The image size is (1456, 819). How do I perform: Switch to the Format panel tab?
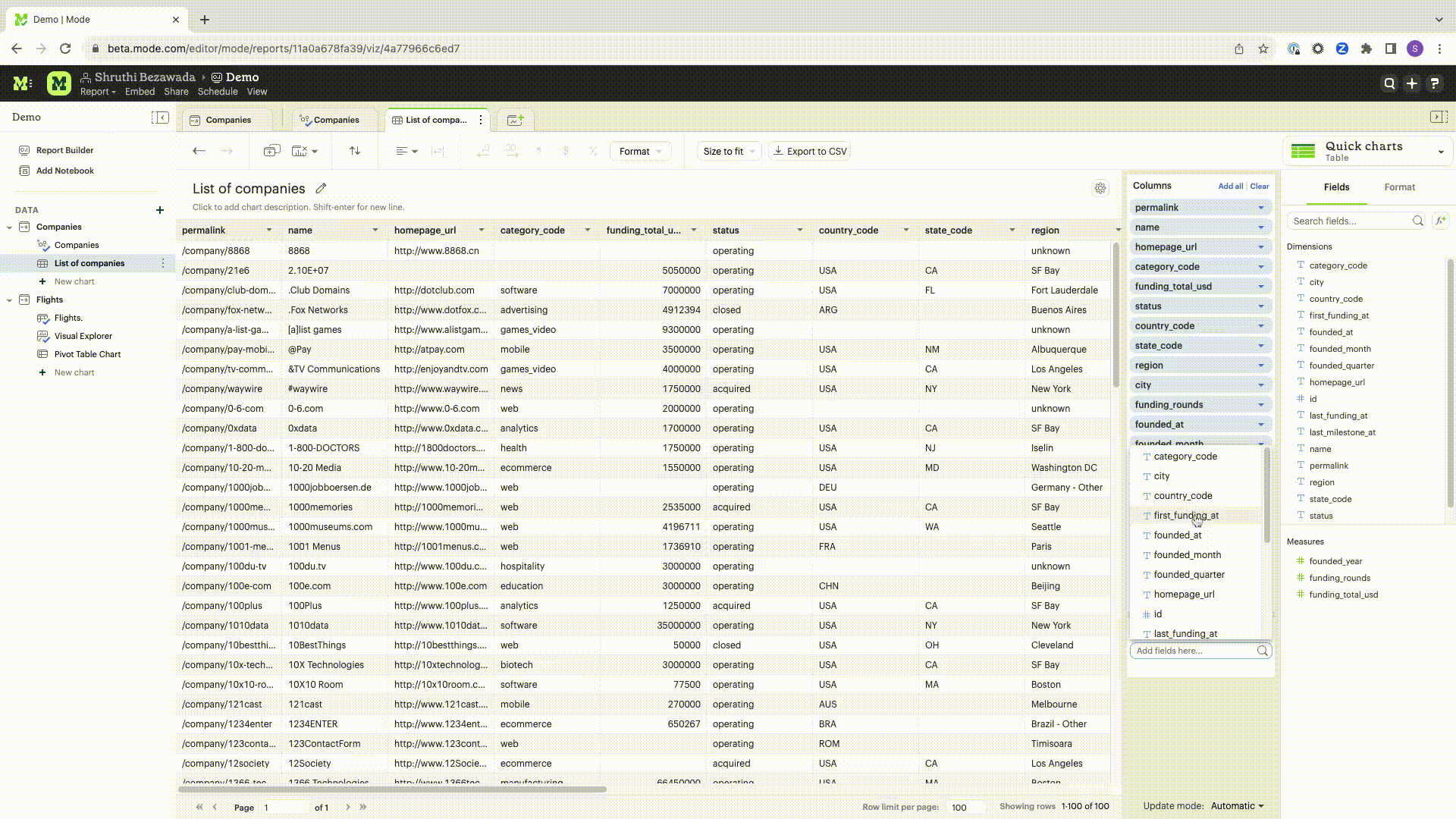(x=1399, y=187)
